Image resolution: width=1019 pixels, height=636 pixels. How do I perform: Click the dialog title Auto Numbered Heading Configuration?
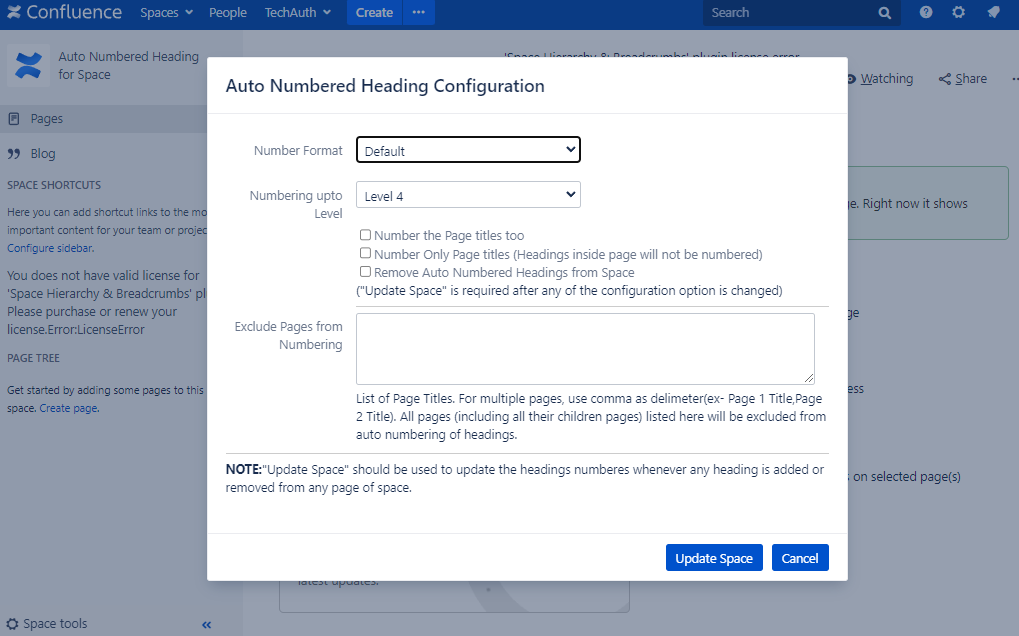tap(385, 86)
